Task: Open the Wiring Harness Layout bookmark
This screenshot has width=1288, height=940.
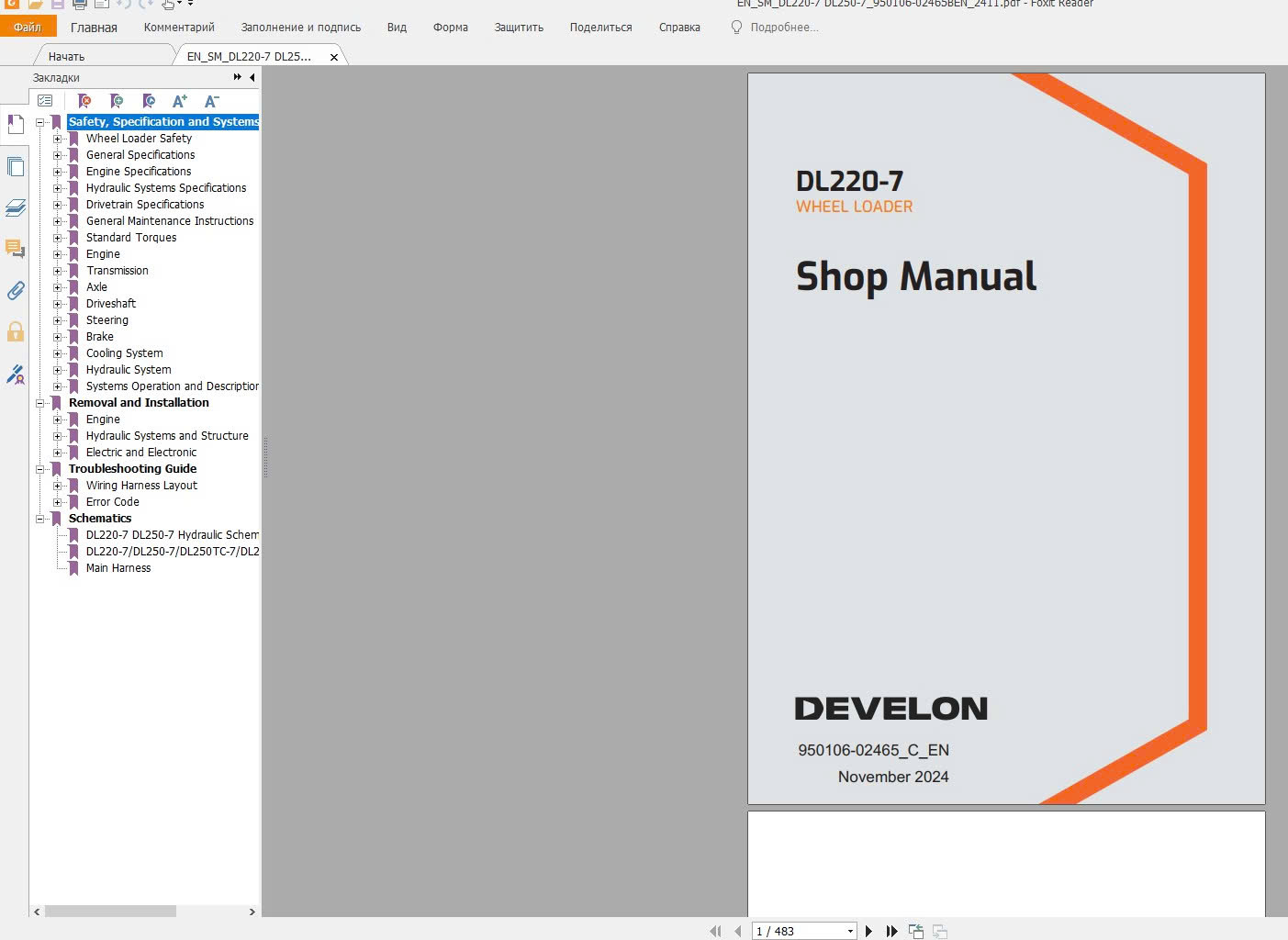Action: (x=141, y=486)
